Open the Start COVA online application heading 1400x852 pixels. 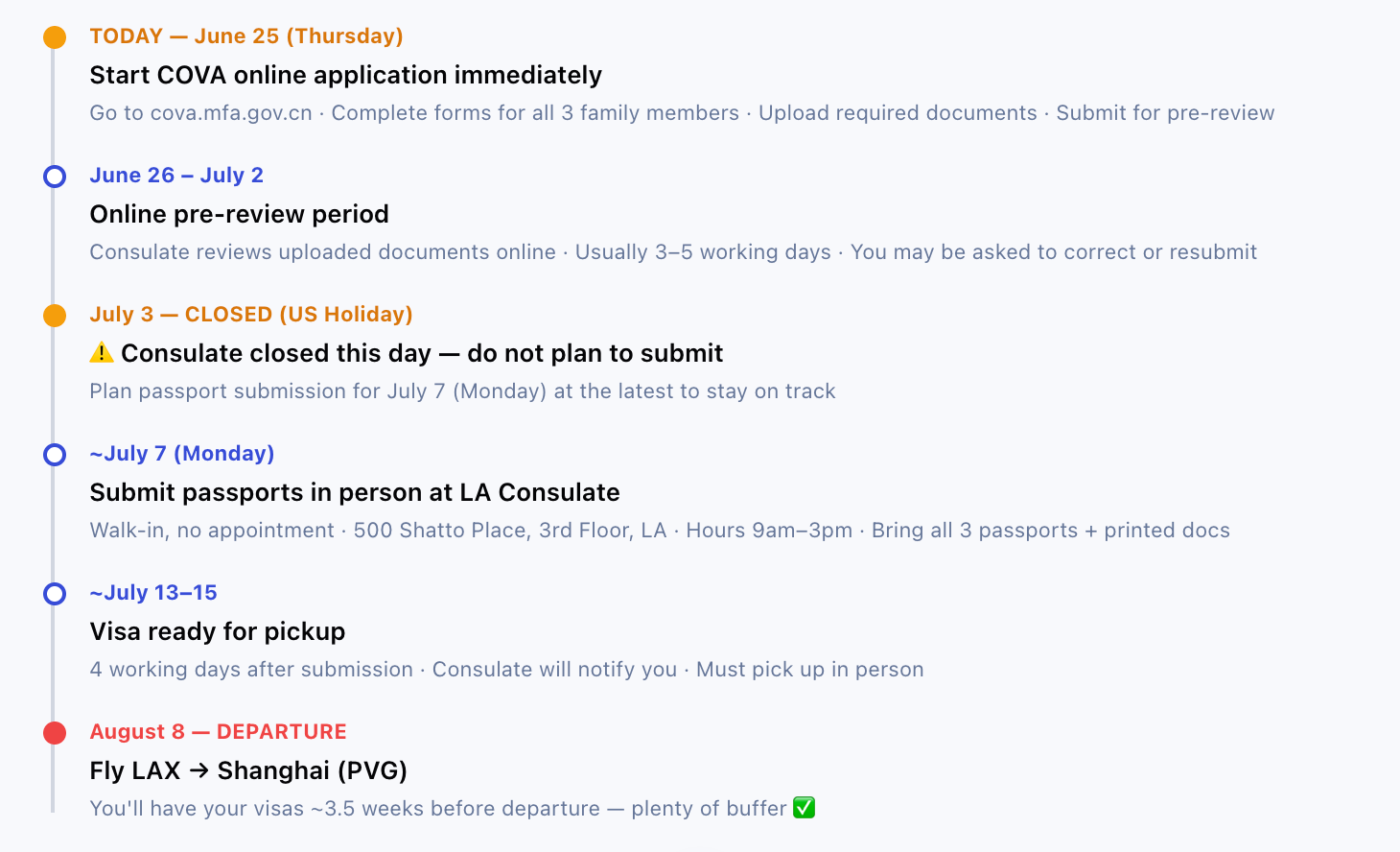345,75
